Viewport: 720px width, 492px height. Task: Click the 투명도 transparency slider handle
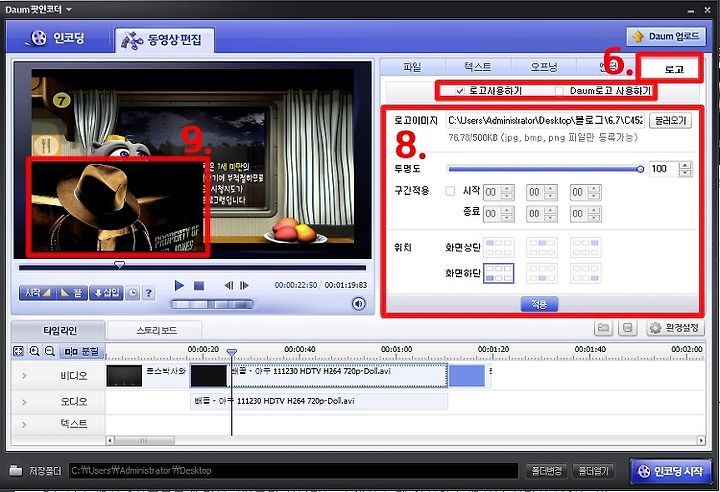point(640,169)
